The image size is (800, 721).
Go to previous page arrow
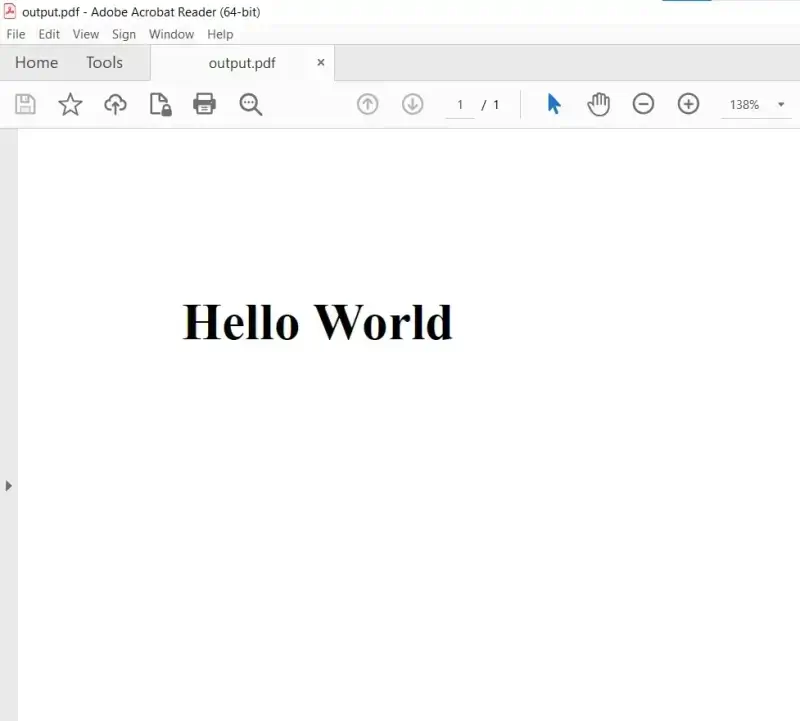coord(367,104)
